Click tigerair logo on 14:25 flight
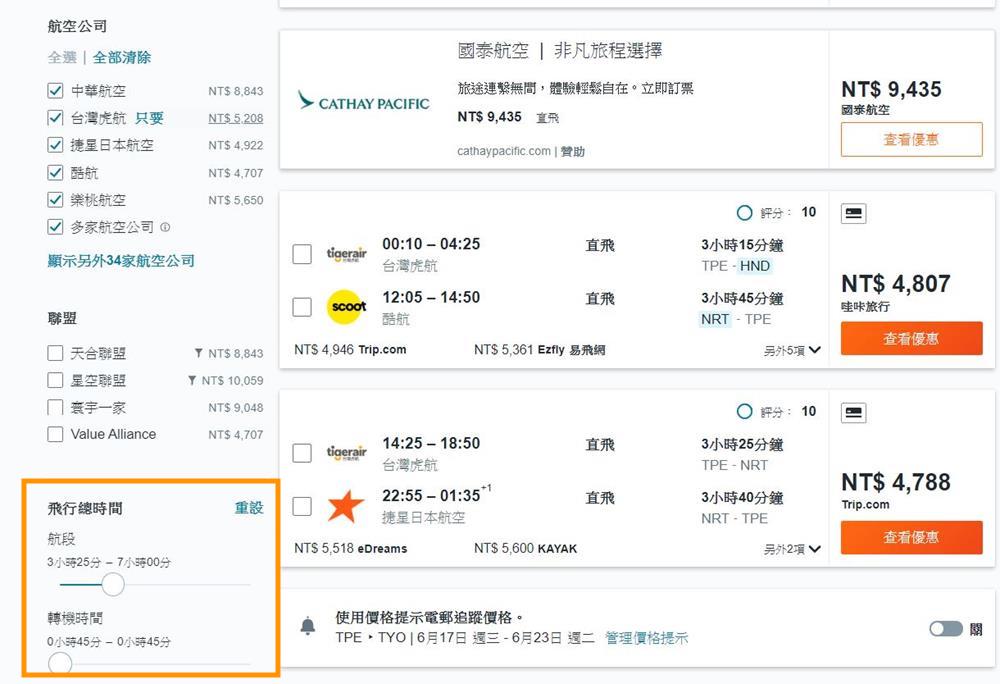Image resolution: width=1000 pixels, height=684 pixels. 346,453
